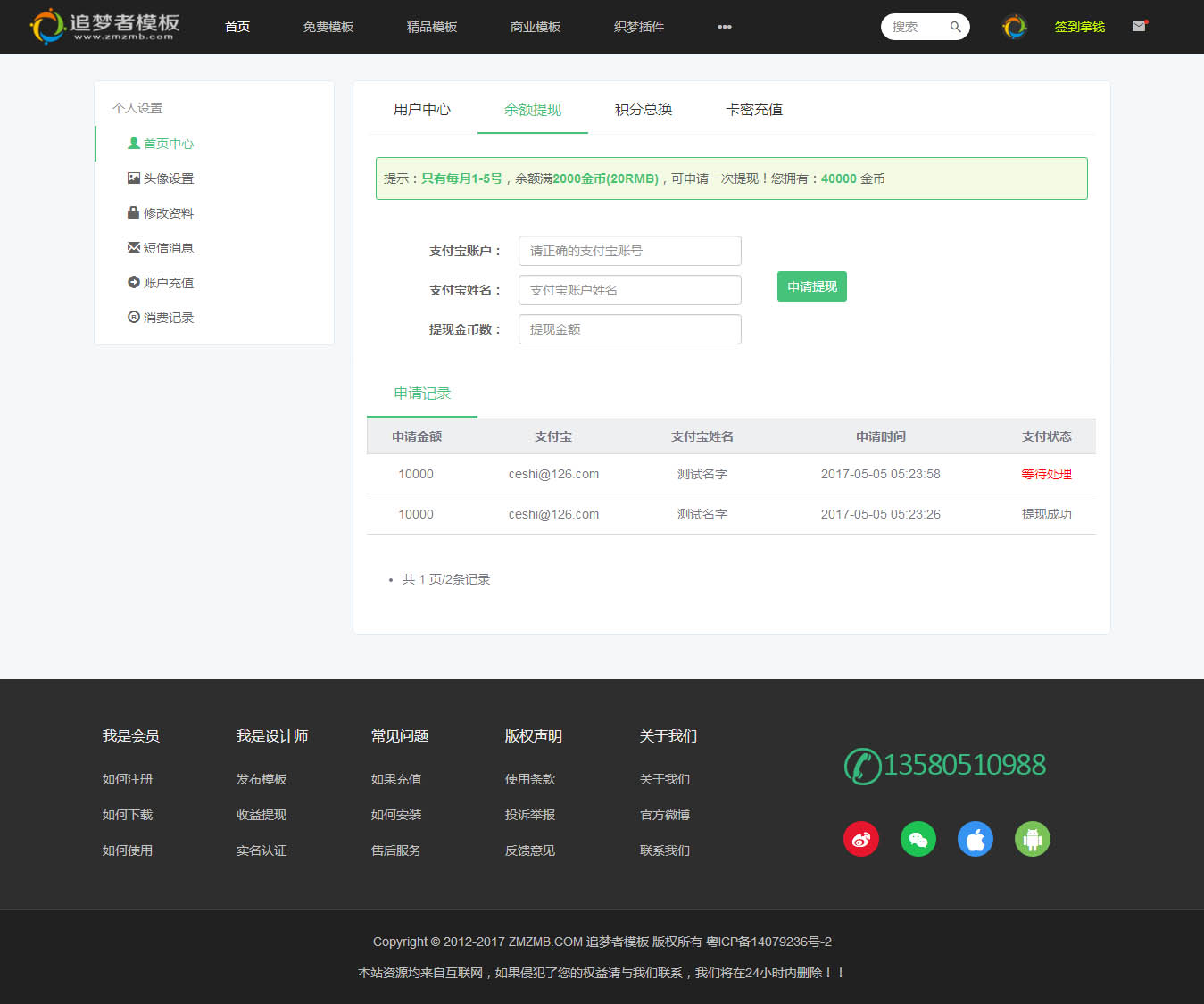Viewport: 1204px width, 1004px height.
Task: Click the search magnifier icon
Action: pyautogui.click(x=955, y=27)
